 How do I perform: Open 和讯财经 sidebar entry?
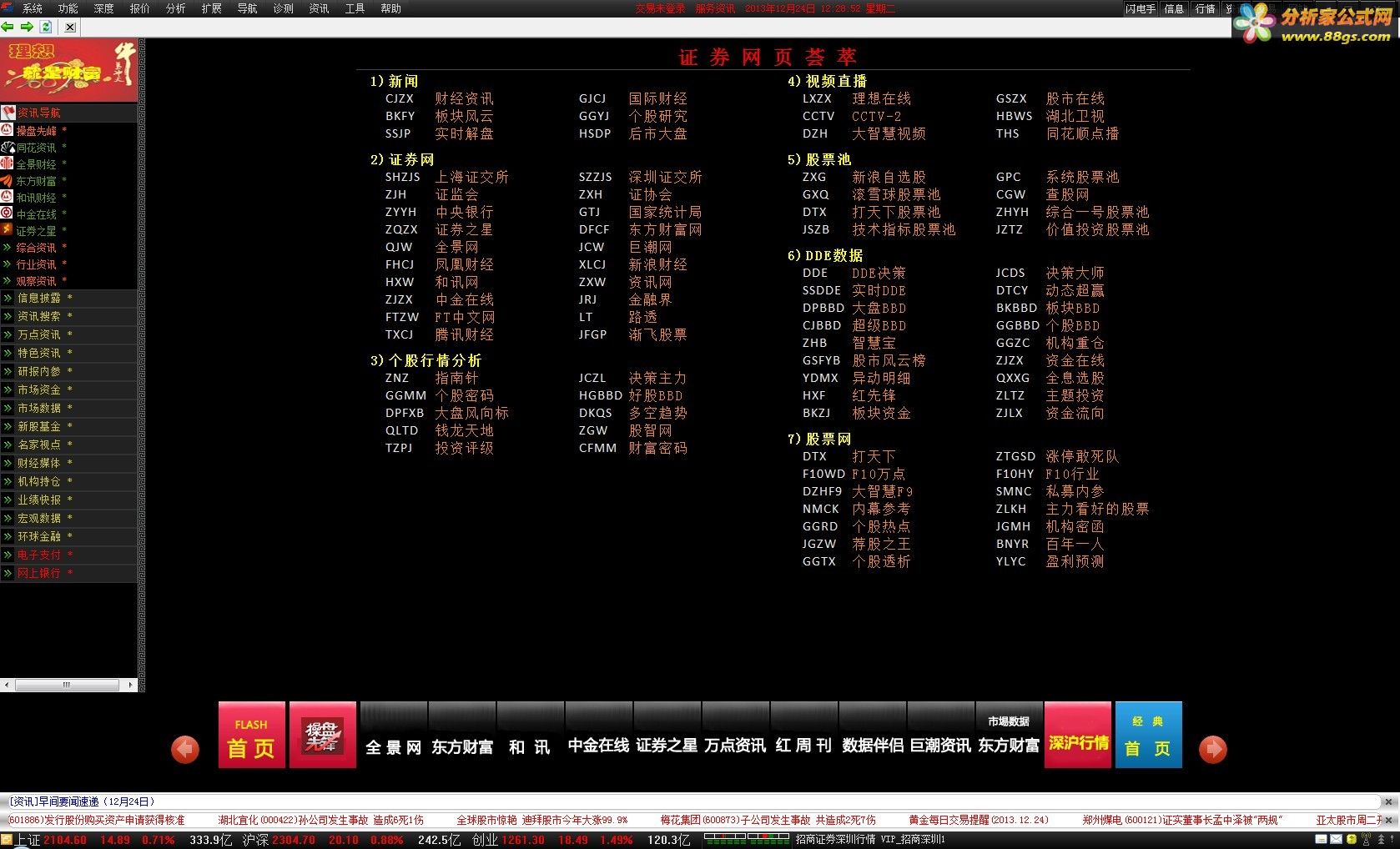(x=37, y=198)
